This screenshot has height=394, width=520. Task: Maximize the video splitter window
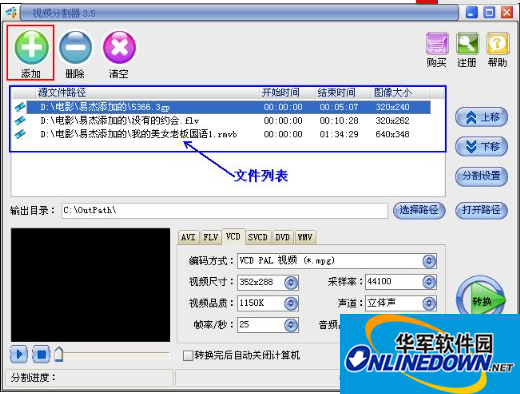[489, 13]
